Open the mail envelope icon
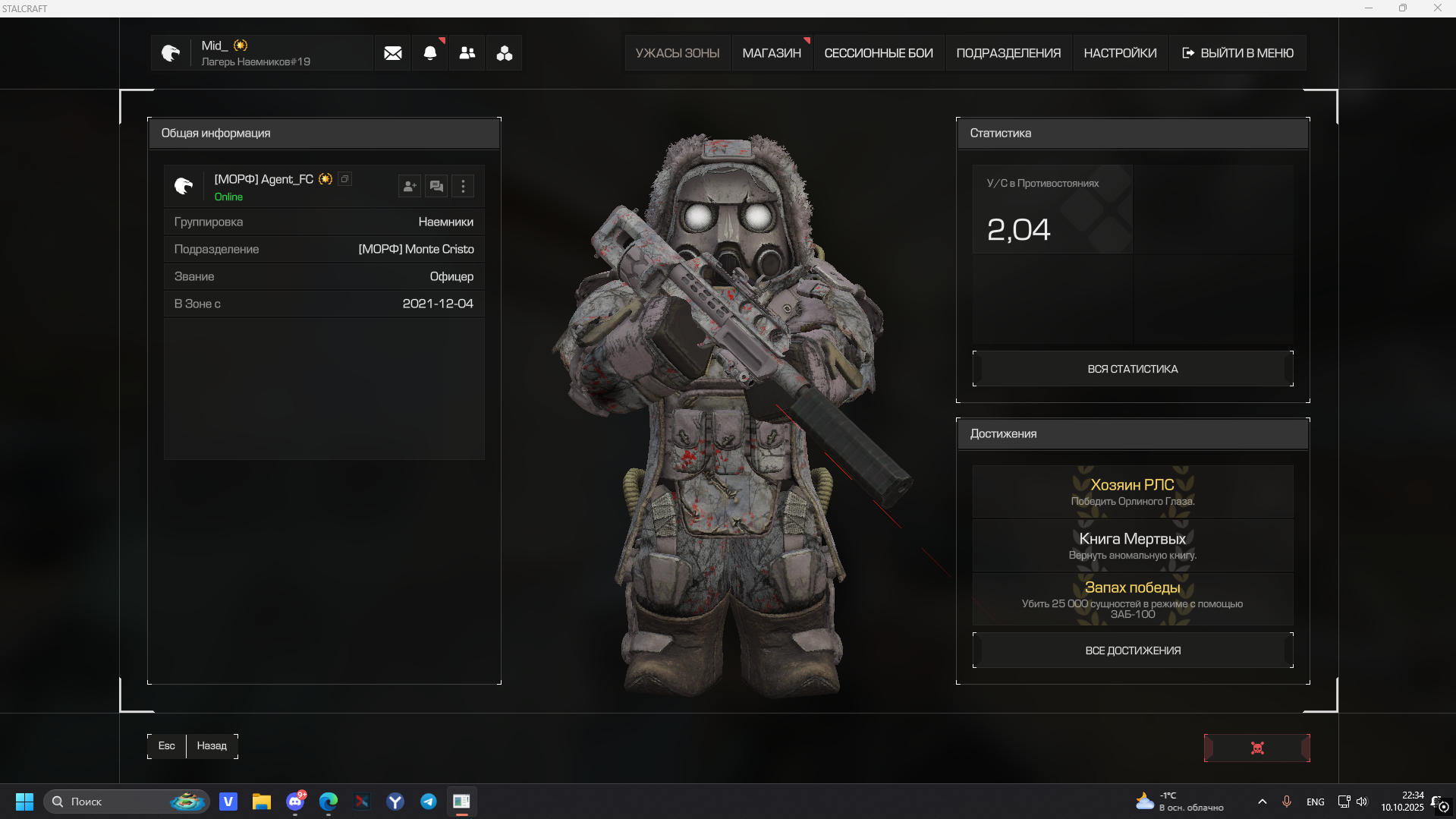Screen dimensions: 1456x819 point(392,53)
